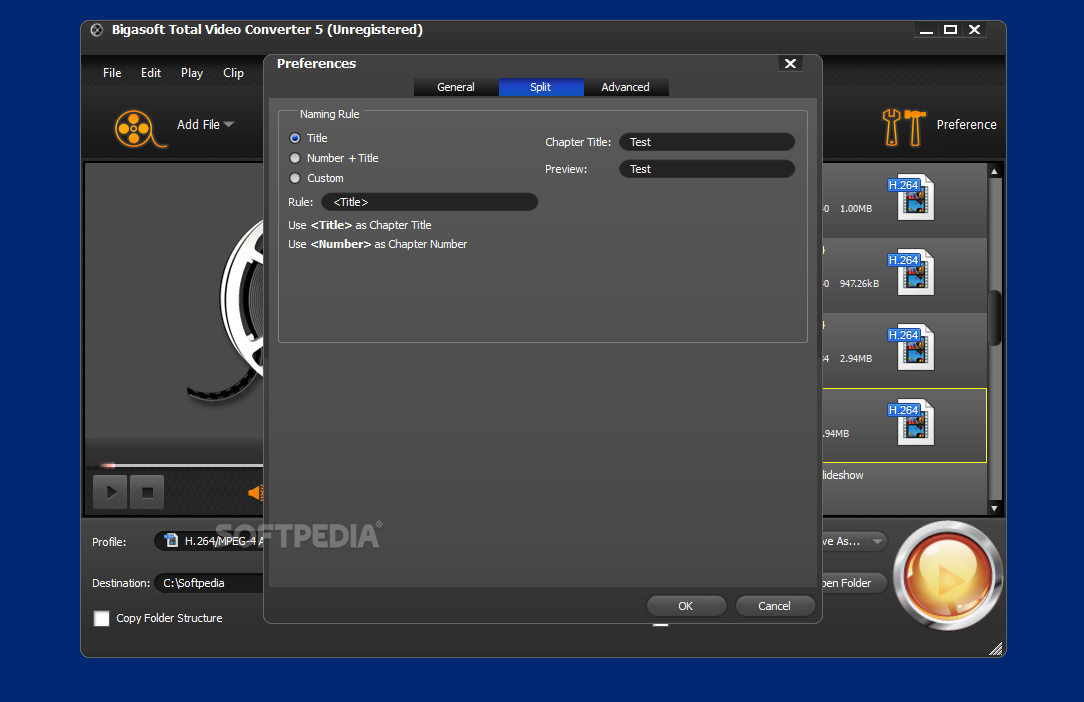Cancel the Preferences dialog
The width and height of the screenshot is (1084, 702).
[774, 606]
